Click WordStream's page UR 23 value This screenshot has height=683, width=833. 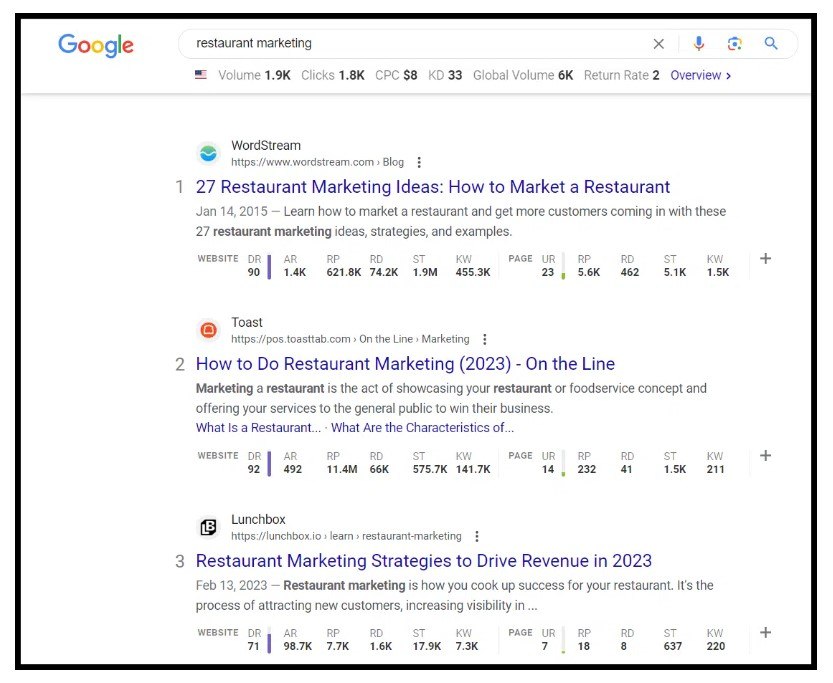[x=548, y=272]
